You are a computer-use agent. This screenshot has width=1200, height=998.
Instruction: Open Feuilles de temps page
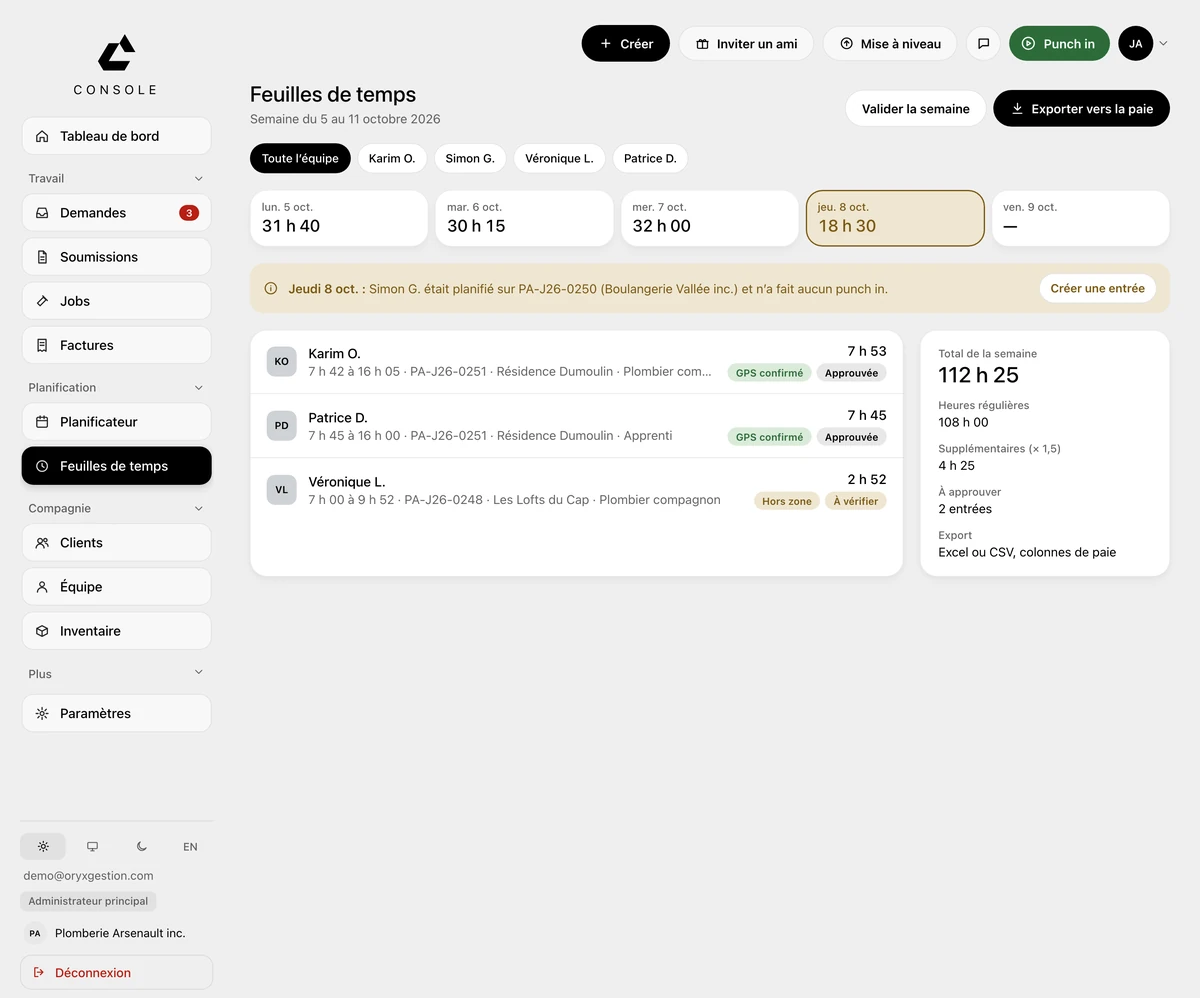pyautogui.click(x=116, y=466)
